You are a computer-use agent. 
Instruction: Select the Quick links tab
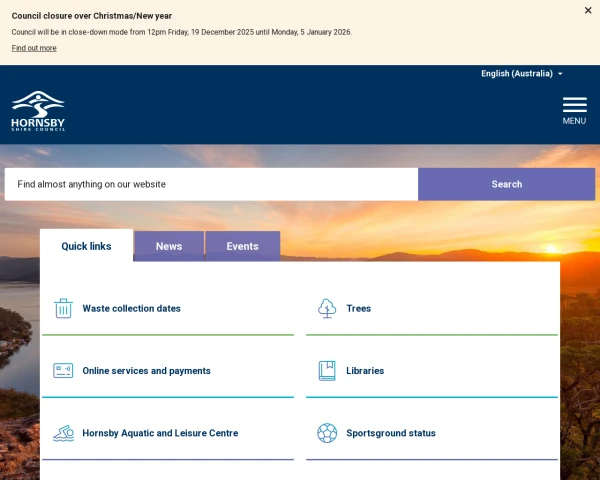coord(86,246)
